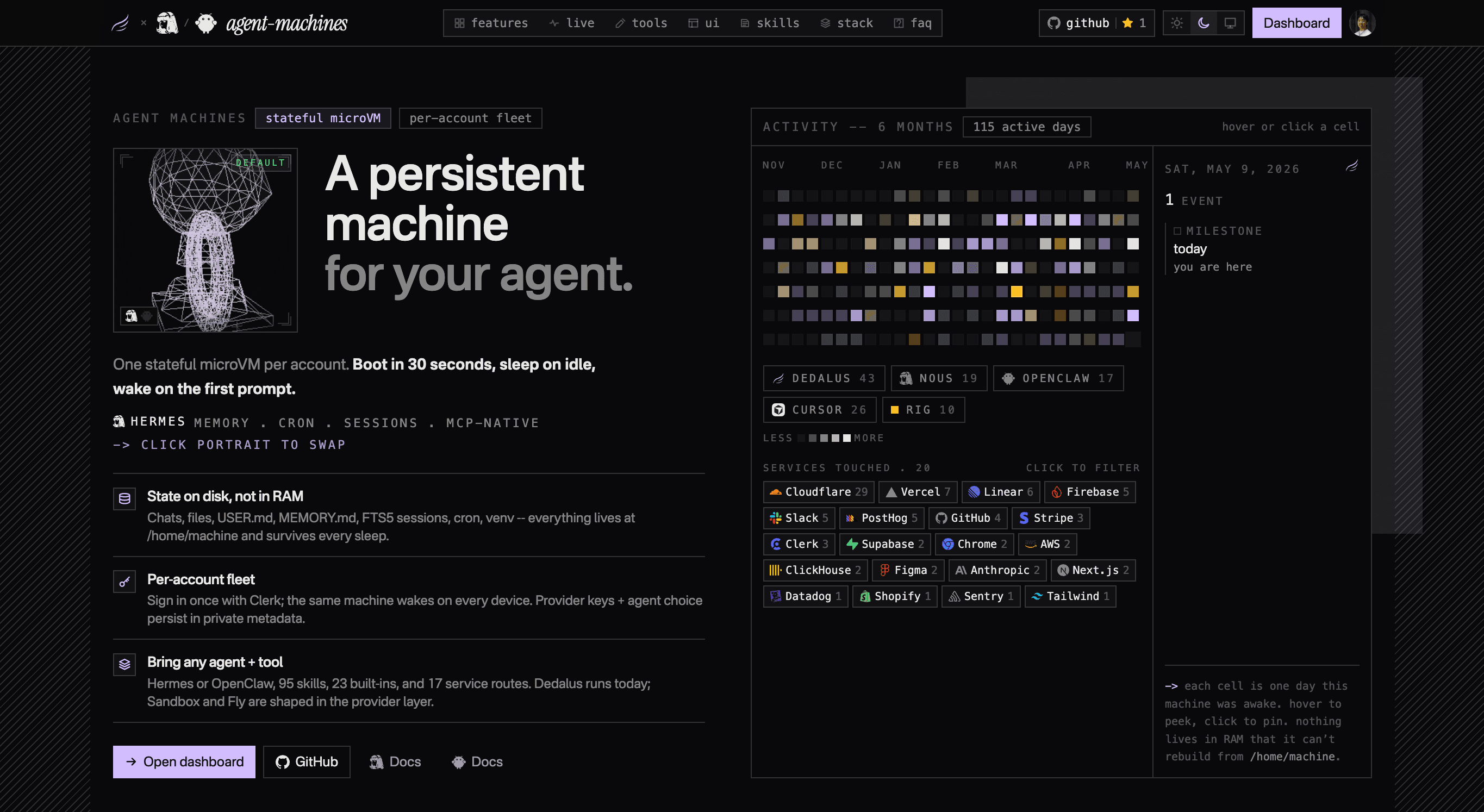Open the ui nav item
This screenshot has width=1484, height=812.
pyautogui.click(x=703, y=23)
